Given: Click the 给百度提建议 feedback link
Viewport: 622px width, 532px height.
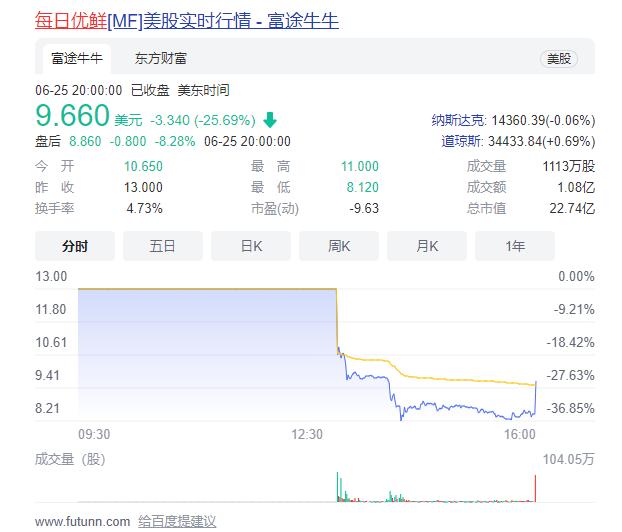Looking at the screenshot, I should point(177,521).
